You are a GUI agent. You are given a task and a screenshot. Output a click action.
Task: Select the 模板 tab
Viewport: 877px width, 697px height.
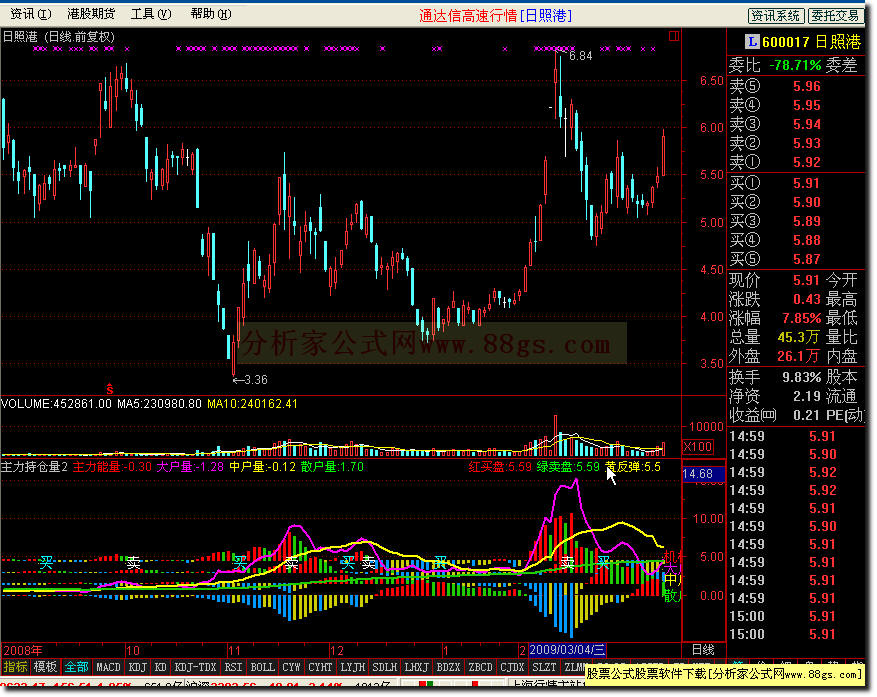tap(45, 667)
